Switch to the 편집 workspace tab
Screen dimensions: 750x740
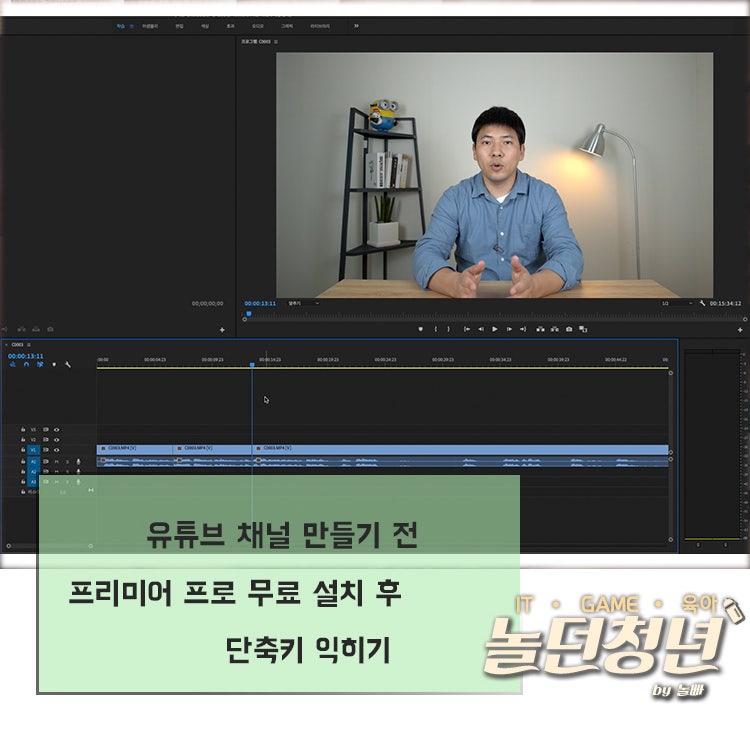coord(179,26)
